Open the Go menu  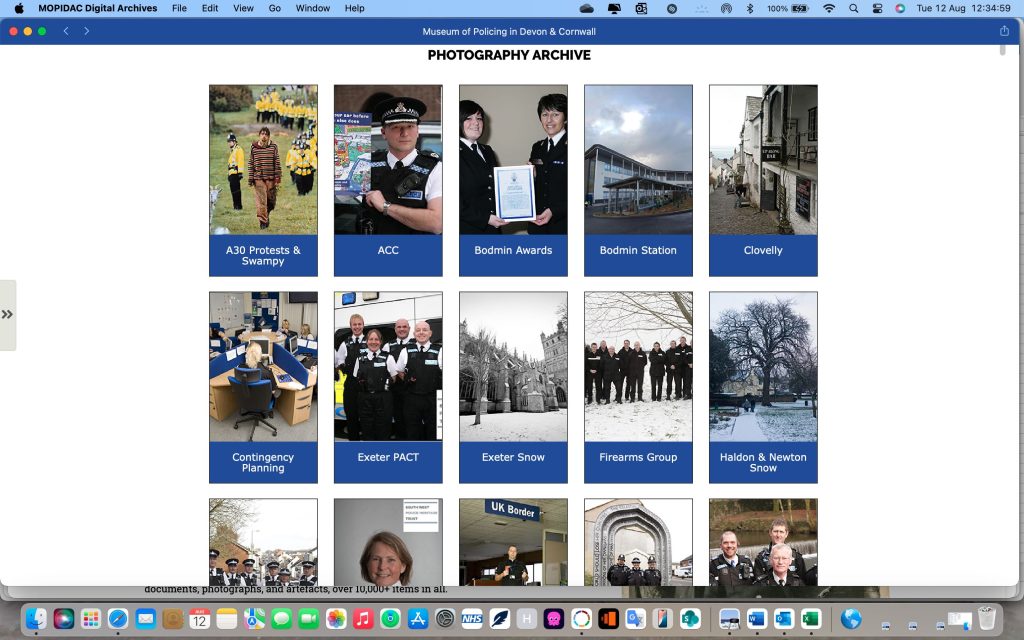point(274,8)
